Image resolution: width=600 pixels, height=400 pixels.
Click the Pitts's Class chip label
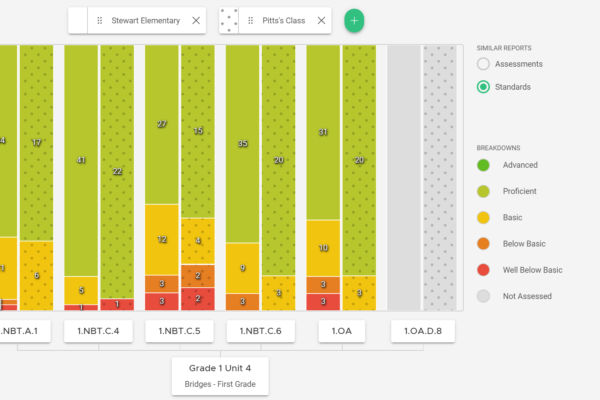[x=284, y=21]
